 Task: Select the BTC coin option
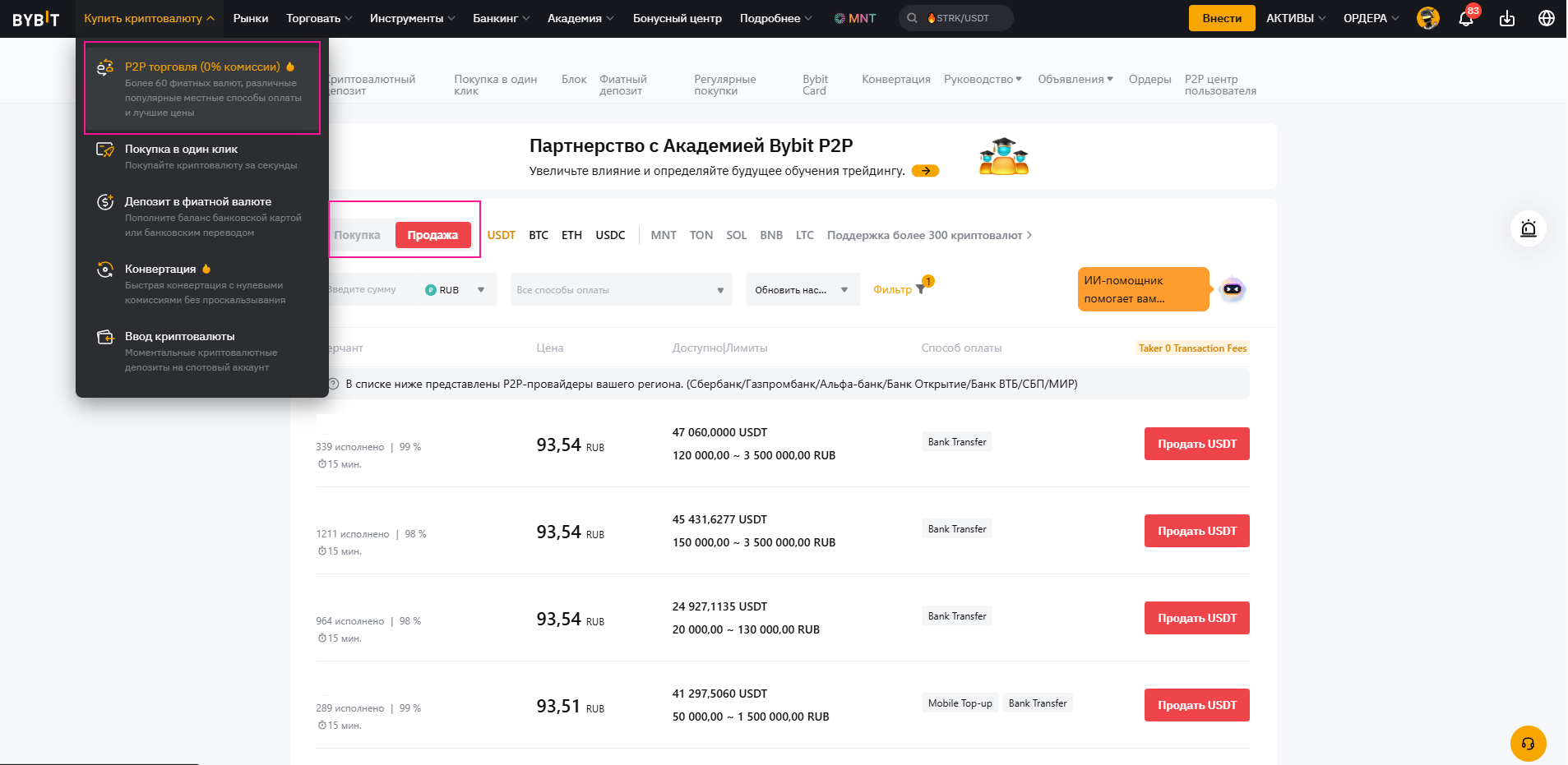[539, 235]
